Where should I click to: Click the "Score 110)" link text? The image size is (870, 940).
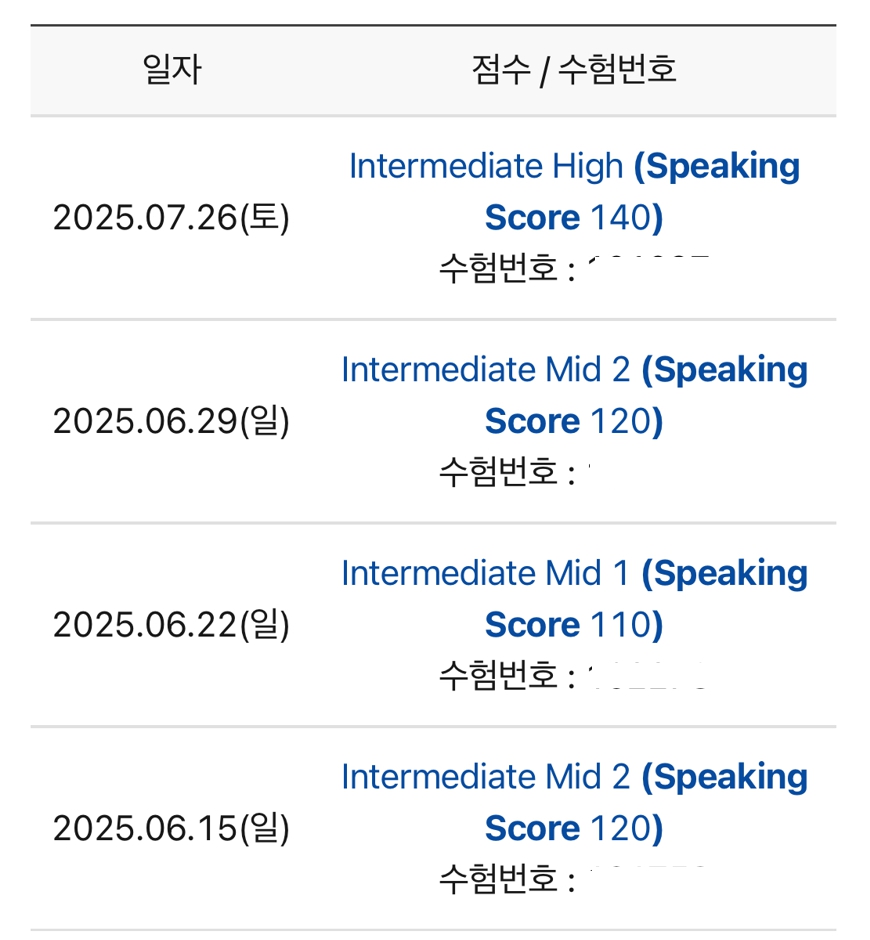574,625
